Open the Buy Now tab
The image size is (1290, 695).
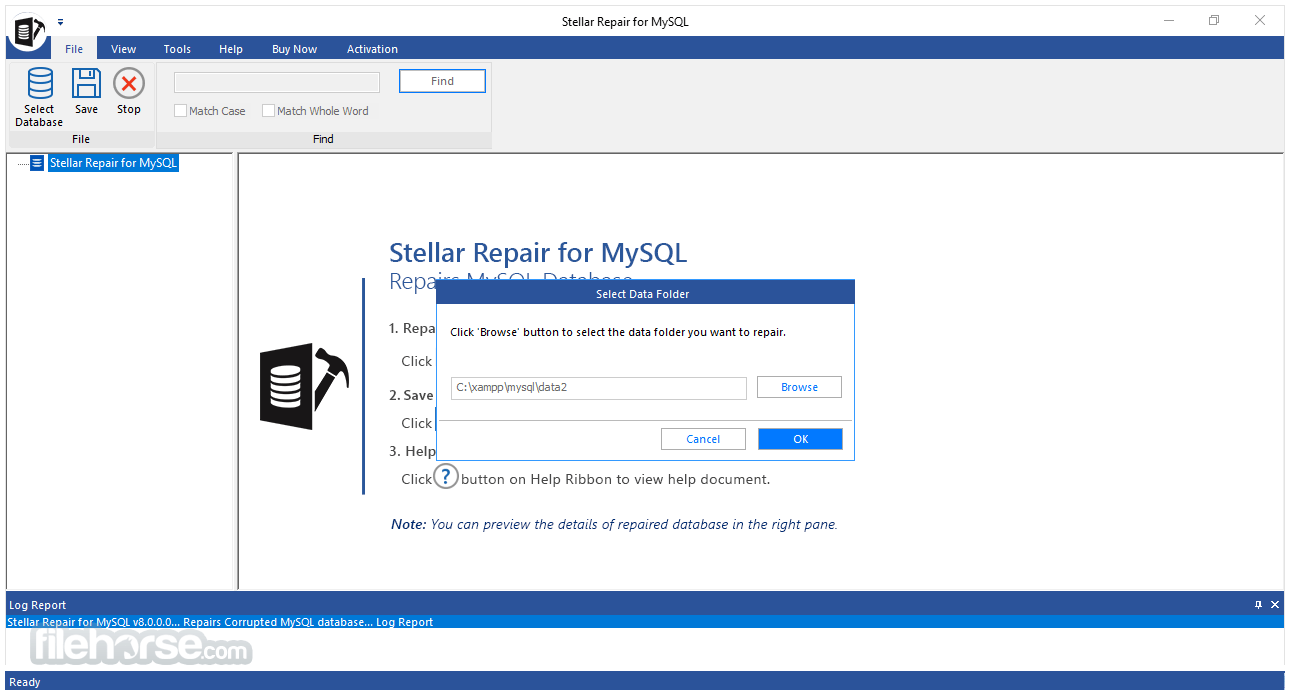[x=295, y=49]
